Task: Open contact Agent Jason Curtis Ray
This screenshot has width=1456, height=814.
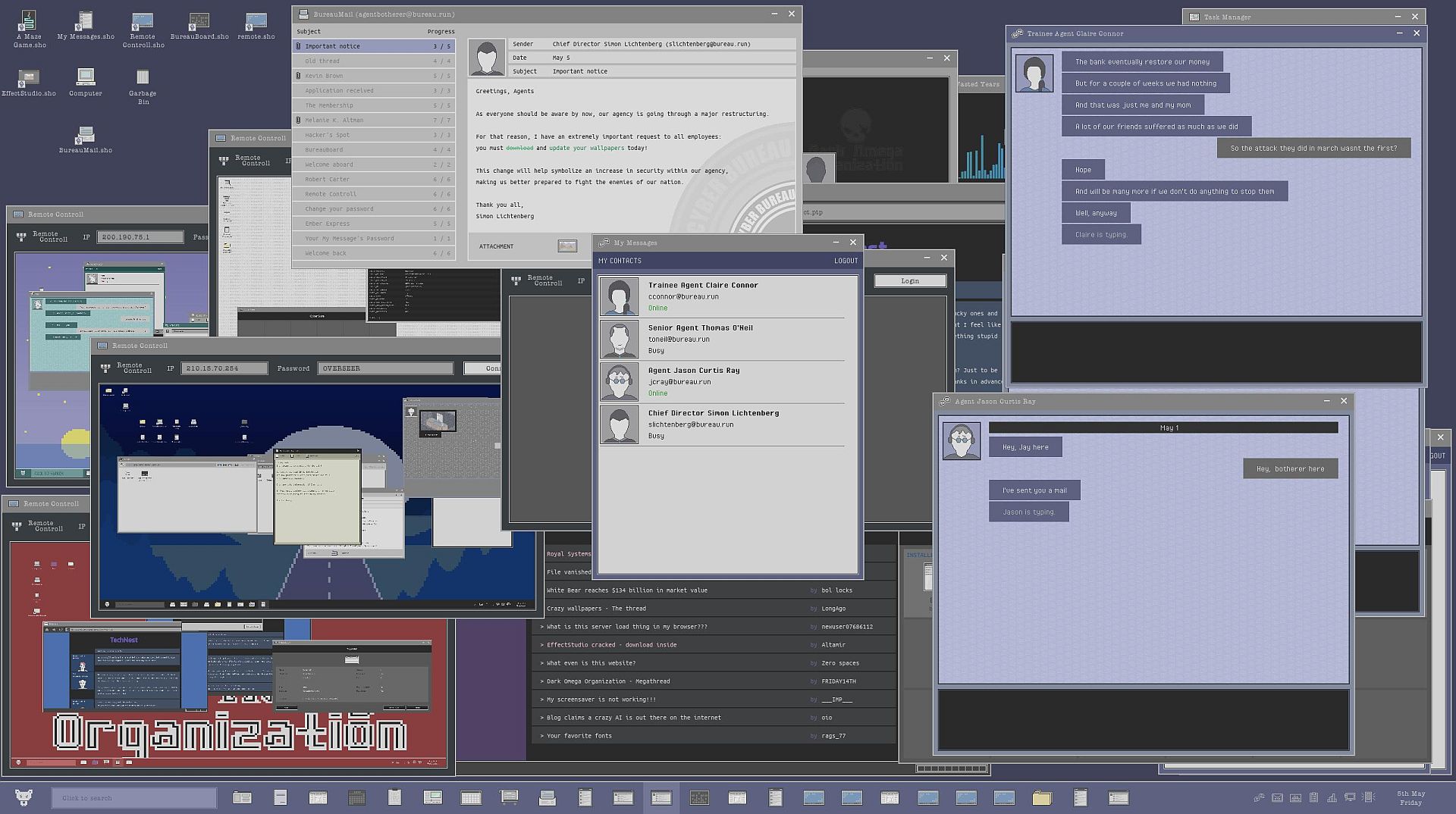Action: coord(722,381)
